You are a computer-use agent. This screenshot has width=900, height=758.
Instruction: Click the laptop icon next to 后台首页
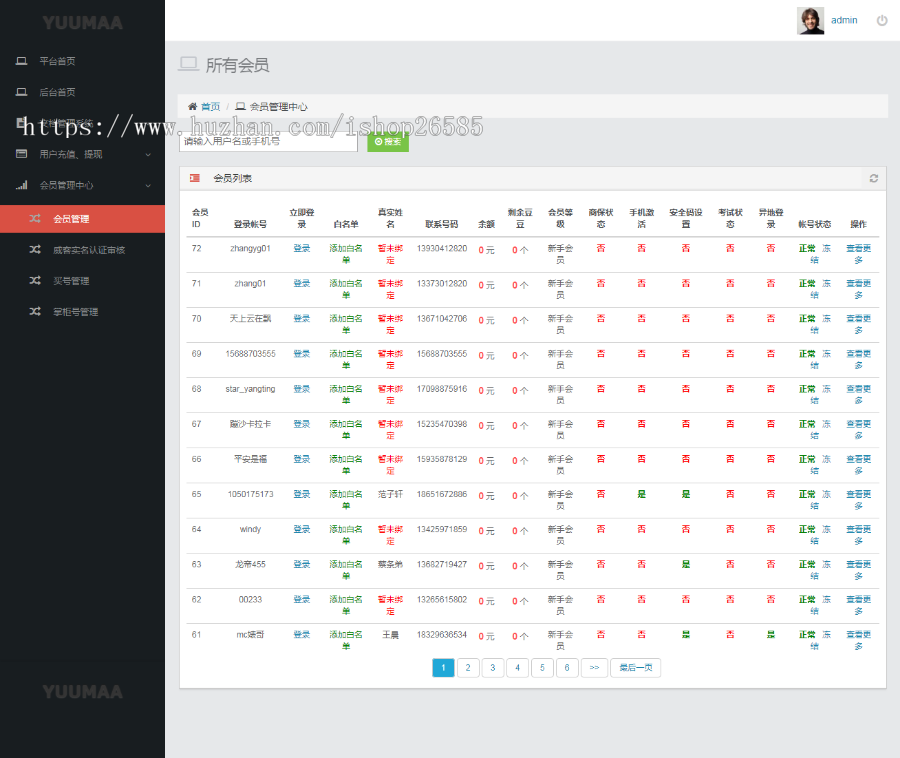pyautogui.click(x=21, y=92)
